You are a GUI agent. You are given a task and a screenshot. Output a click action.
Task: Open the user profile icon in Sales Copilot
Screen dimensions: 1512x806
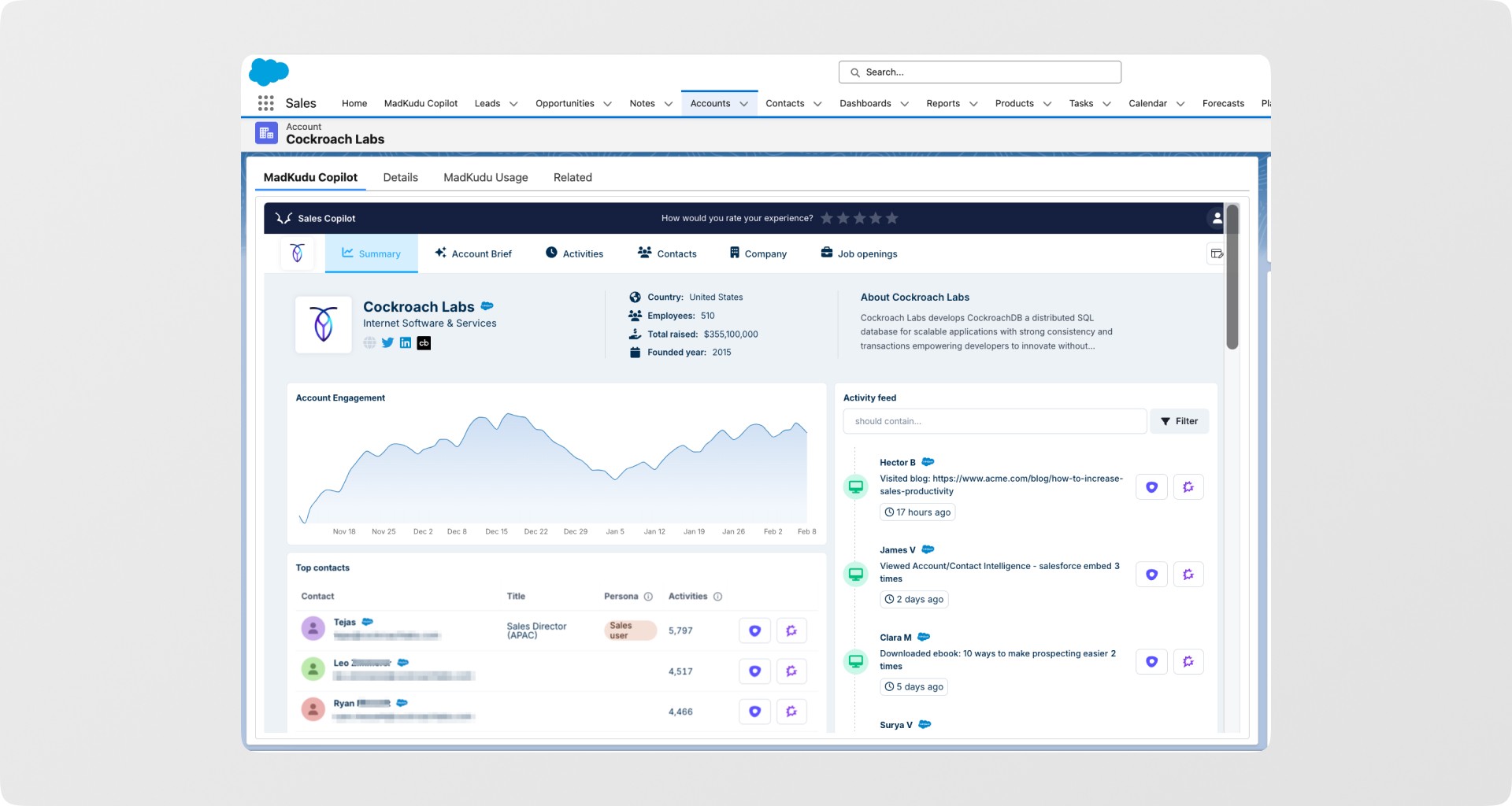pos(1217,218)
